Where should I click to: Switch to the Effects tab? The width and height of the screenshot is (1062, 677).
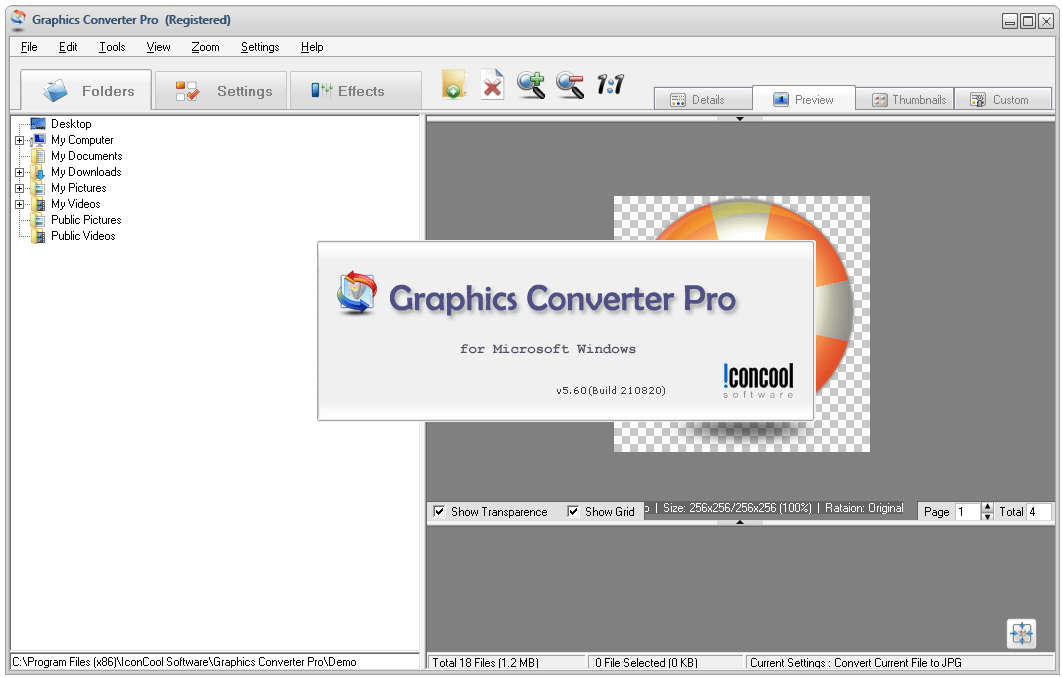pos(356,91)
